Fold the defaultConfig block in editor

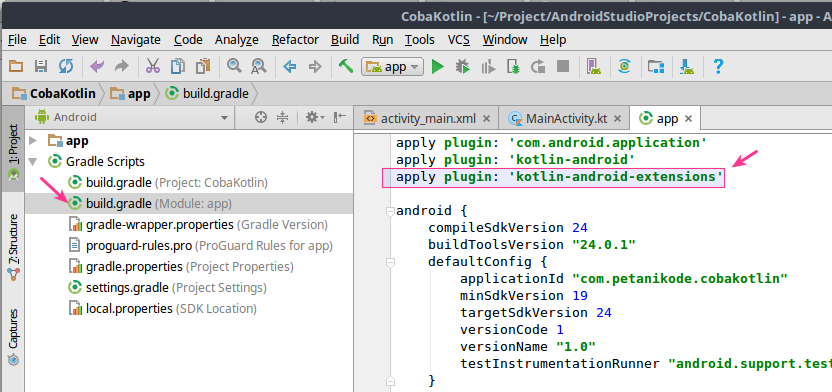391,262
